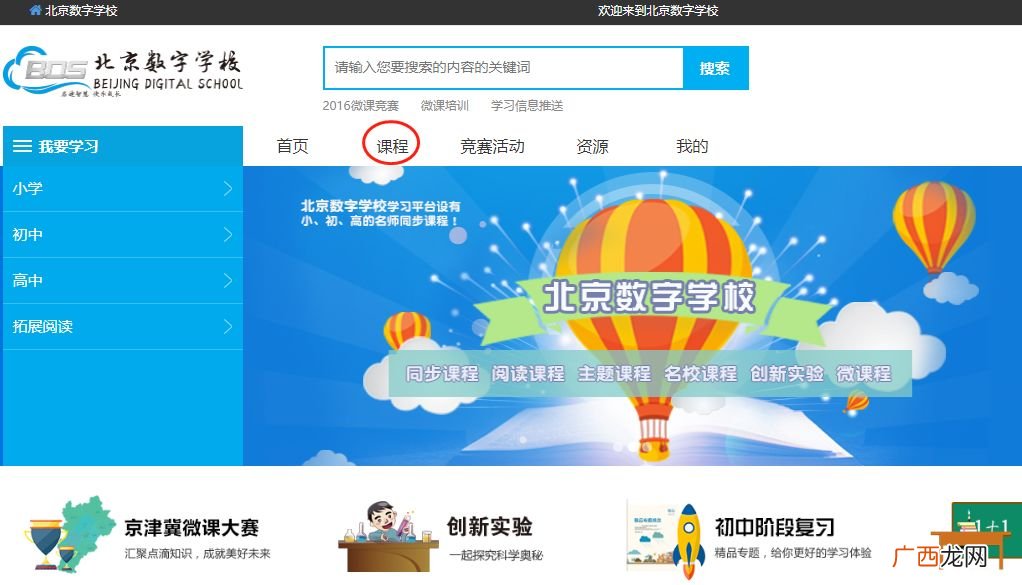Focus the keyword search input field

pyautogui.click(x=503, y=68)
